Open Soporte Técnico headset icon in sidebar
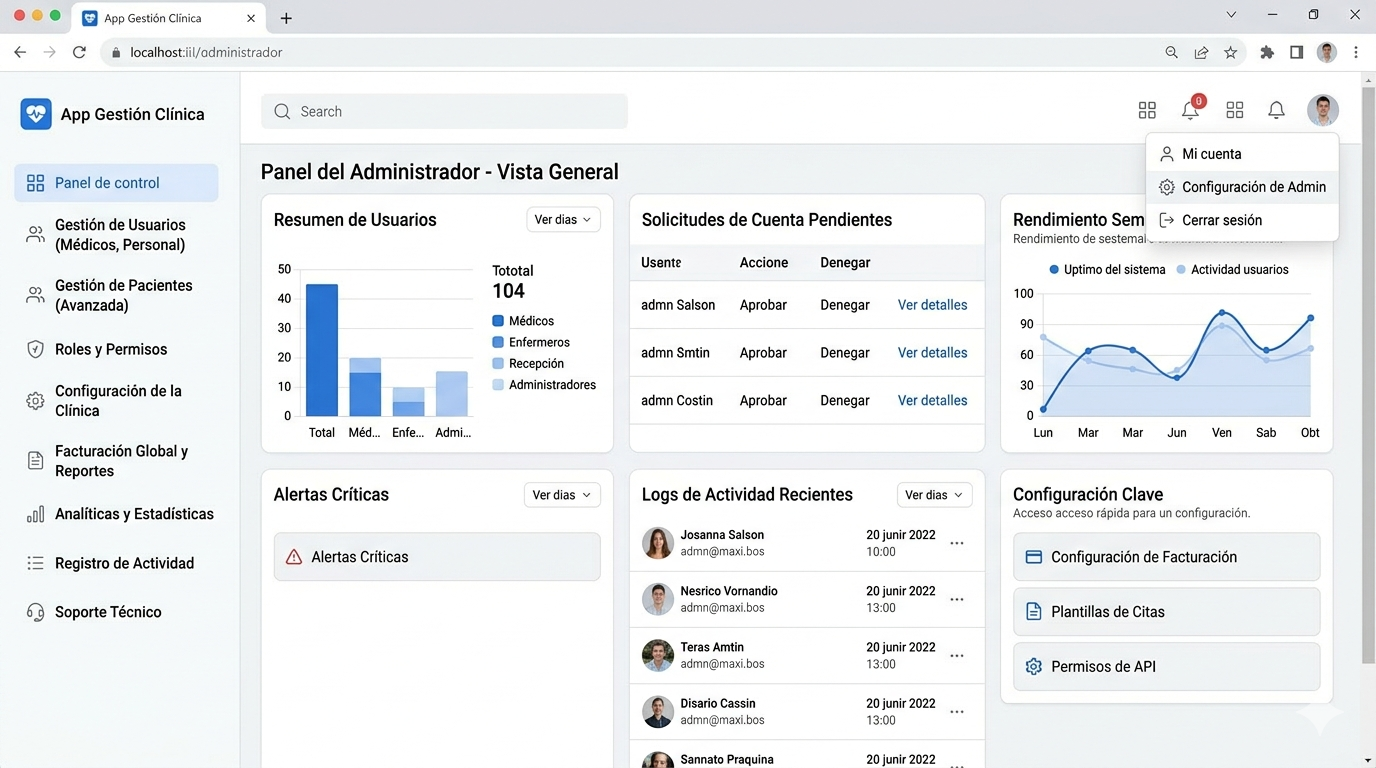Image resolution: width=1376 pixels, height=768 pixels. [35, 612]
